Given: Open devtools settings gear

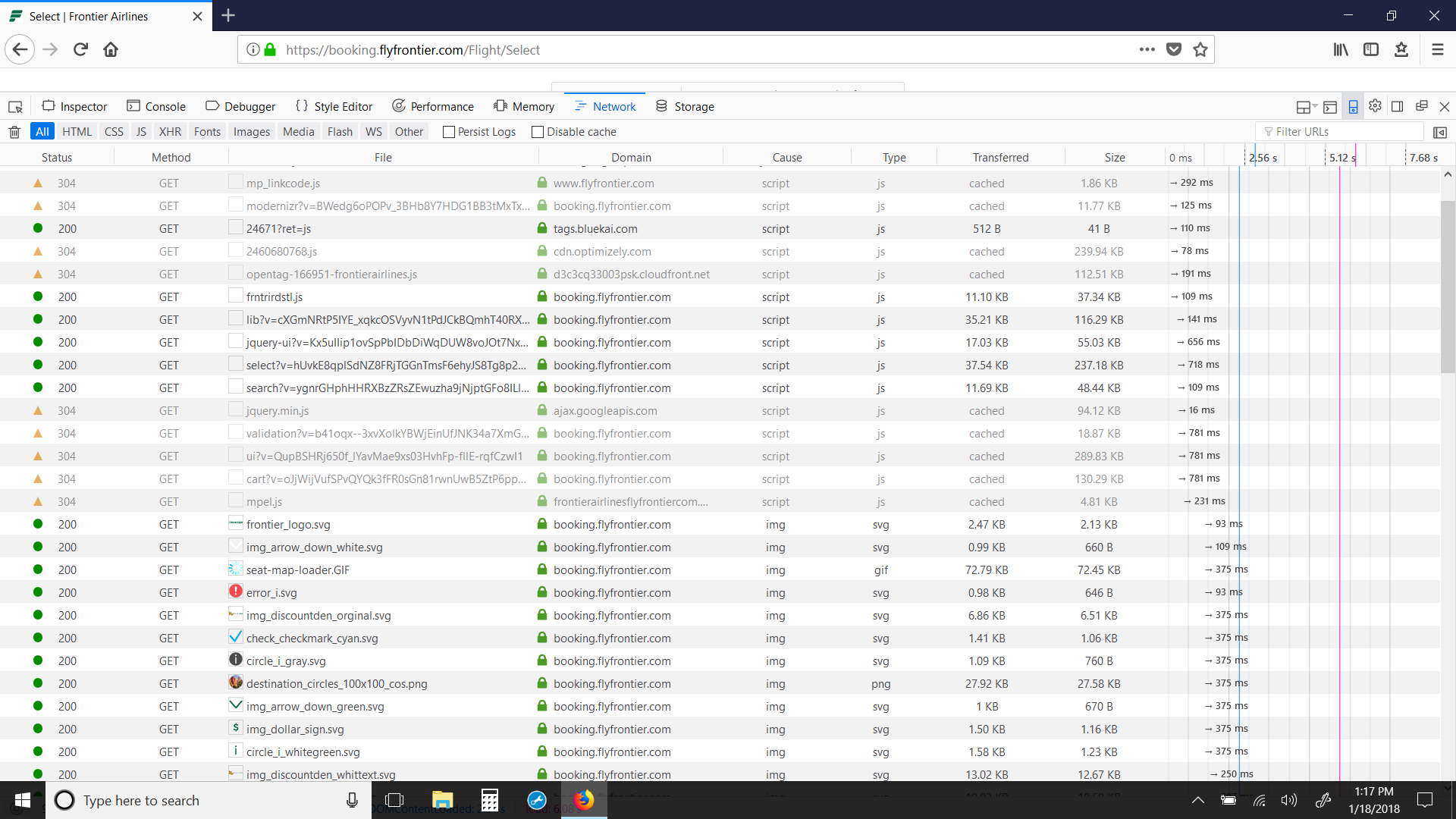Looking at the screenshot, I should 1375,106.
